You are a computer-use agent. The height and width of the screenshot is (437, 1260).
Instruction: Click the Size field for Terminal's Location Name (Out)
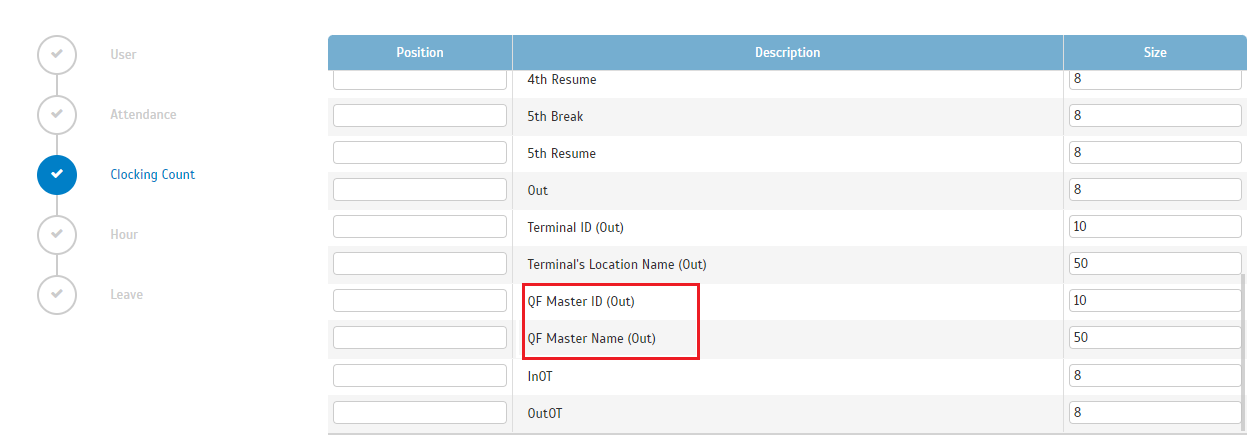[x=1155, y=264]
